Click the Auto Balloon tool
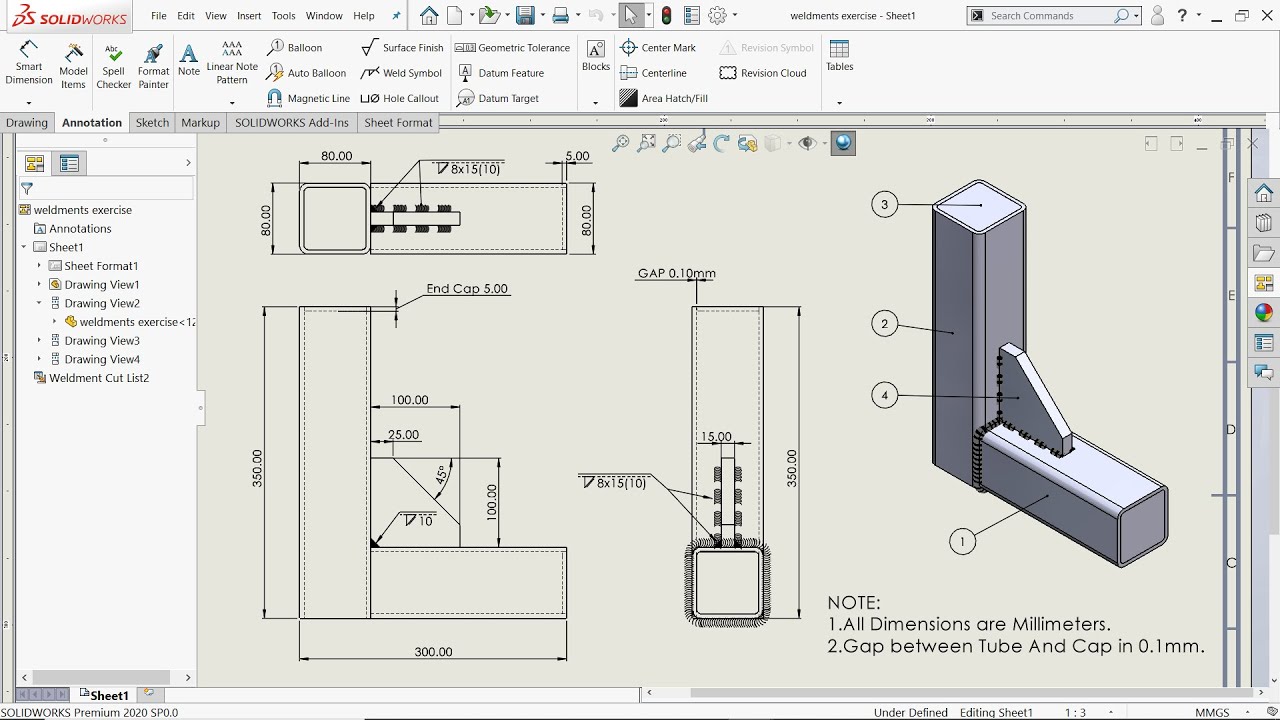Screen dimensions: 1280x720 point(306,73)
